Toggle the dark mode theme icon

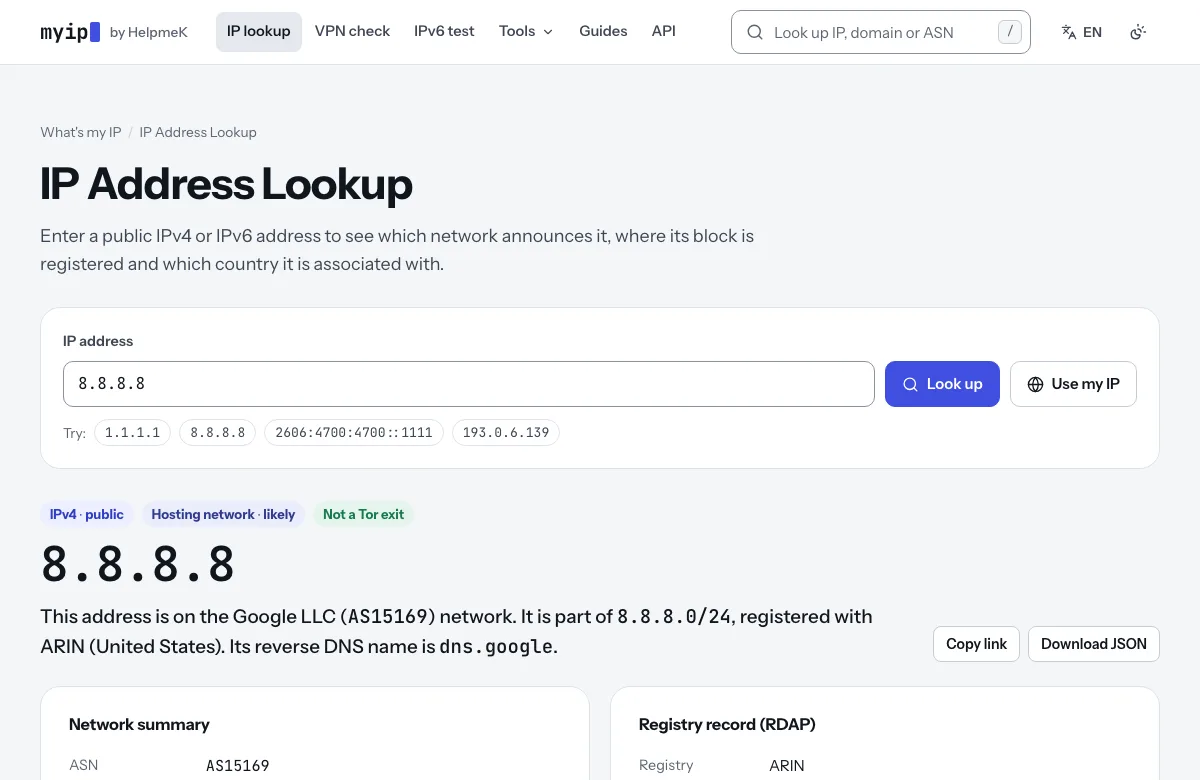click(1138, 32)
